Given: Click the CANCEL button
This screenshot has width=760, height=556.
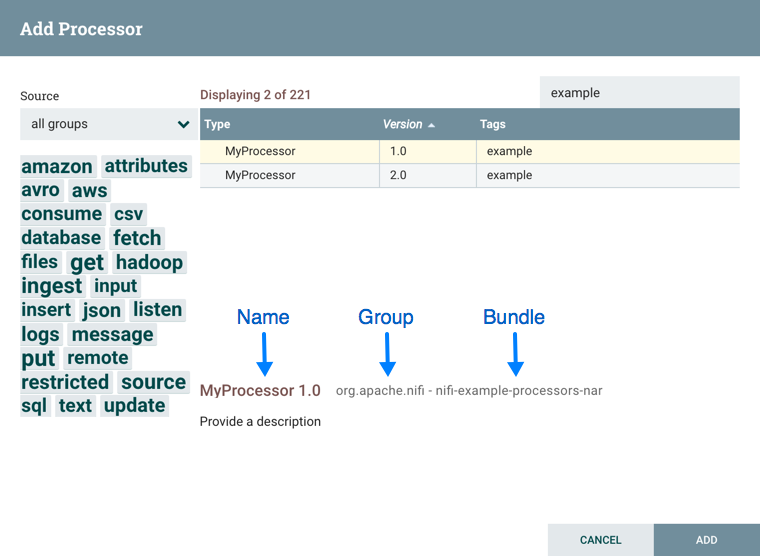Looking at the screenshot, I should (x=600, y=540).
